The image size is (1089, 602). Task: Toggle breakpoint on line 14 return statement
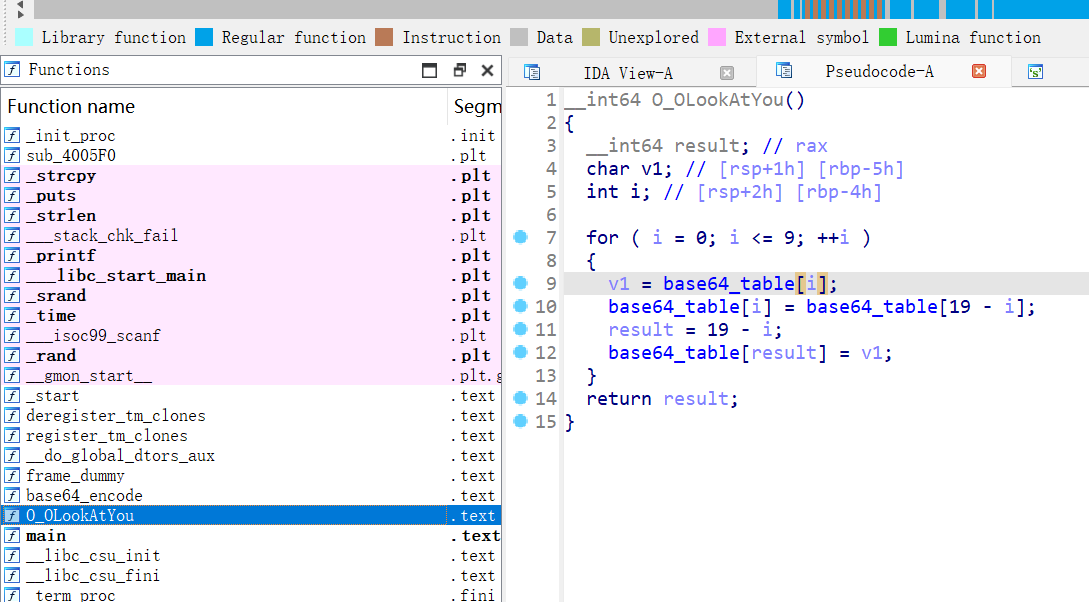coord(520,398)
